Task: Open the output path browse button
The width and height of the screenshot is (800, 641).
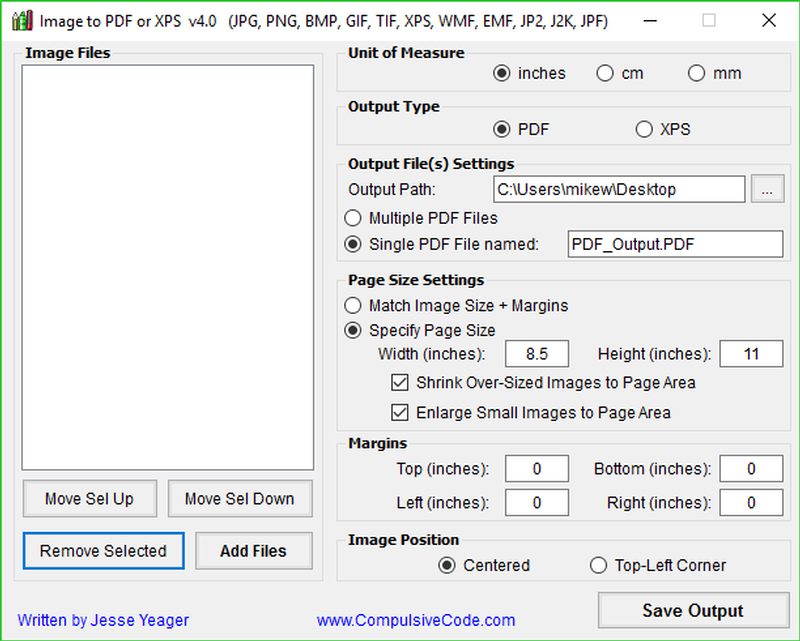Action: point(767,189)
